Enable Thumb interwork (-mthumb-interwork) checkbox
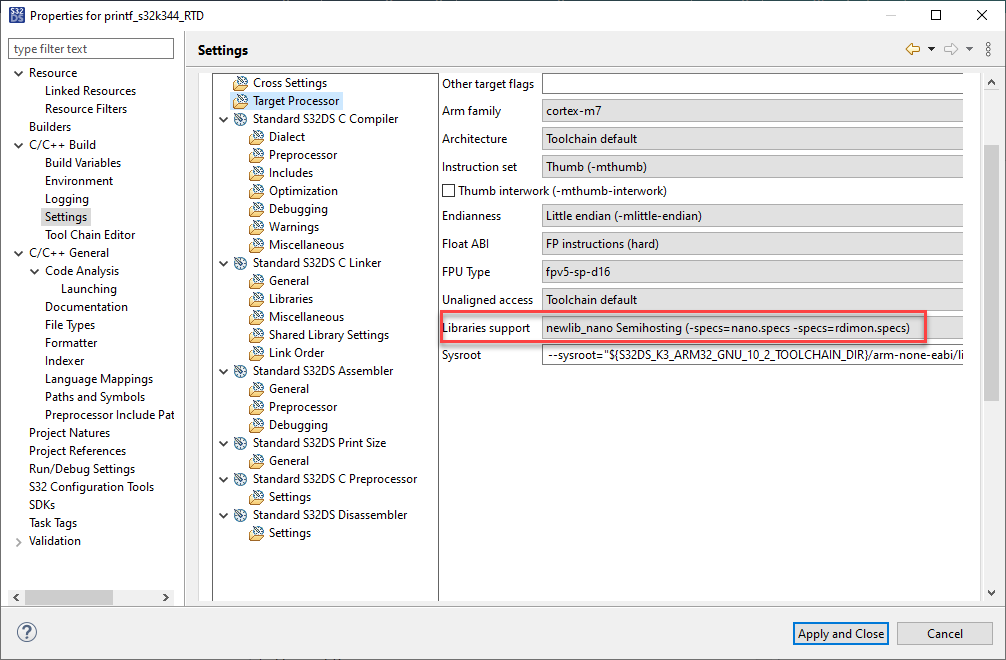This screenshot has width=1006, height=660. pyautogui.click(x=448, y=190)
